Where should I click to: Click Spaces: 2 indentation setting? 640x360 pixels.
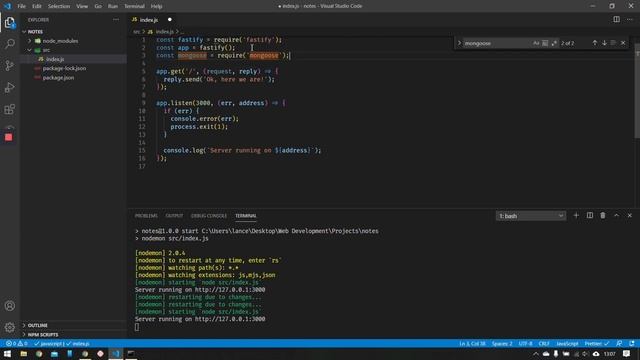point(502,344)
